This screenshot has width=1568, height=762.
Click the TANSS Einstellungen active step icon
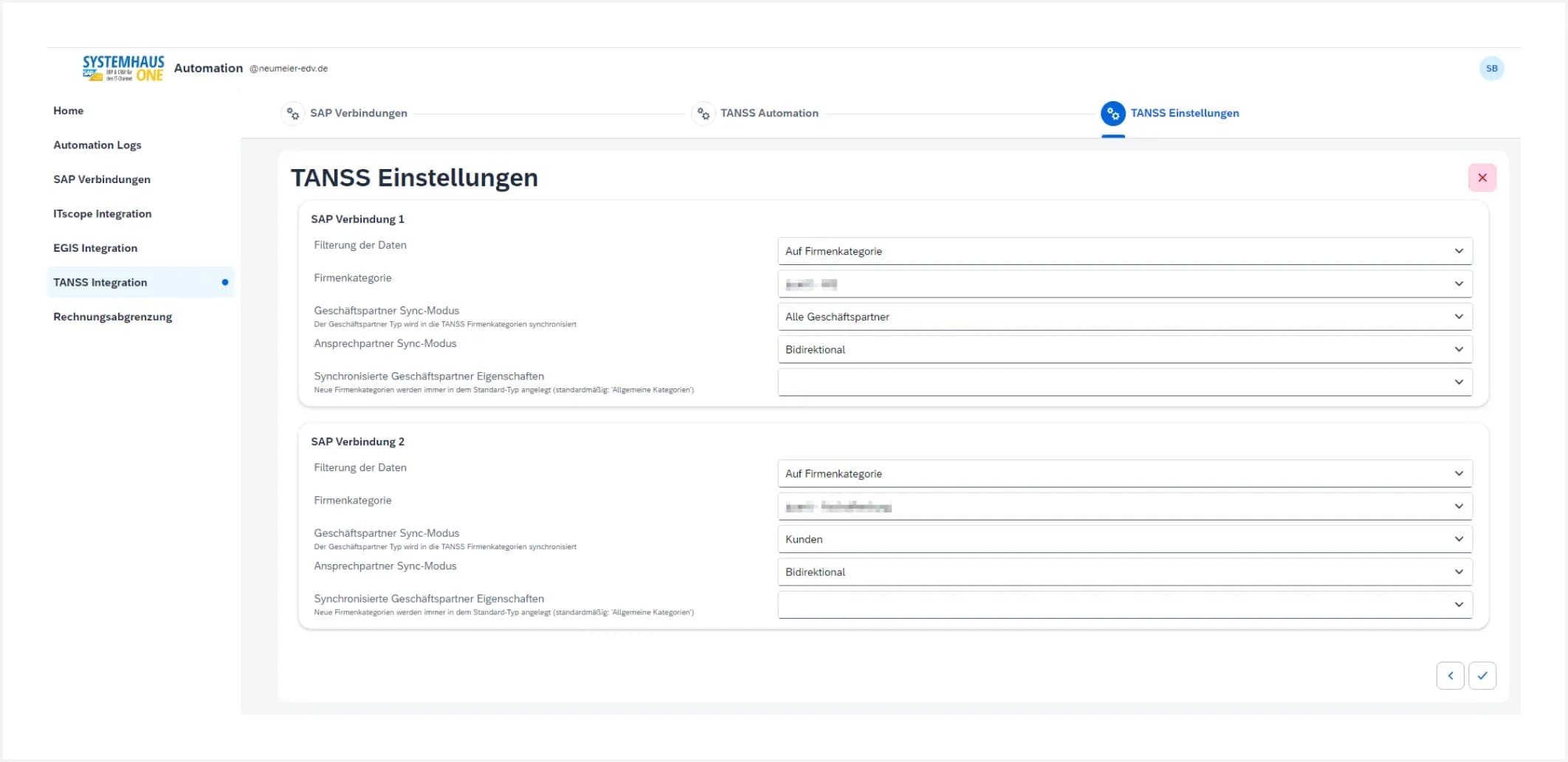pos(1113,114)
